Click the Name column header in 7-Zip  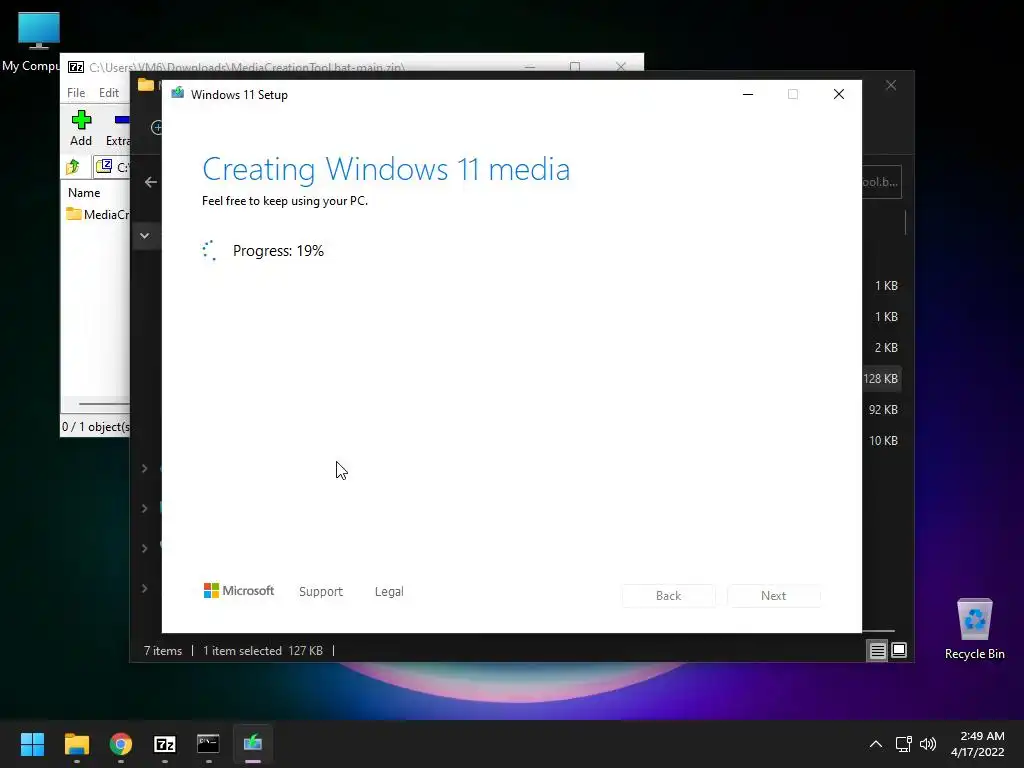point(84,193)
